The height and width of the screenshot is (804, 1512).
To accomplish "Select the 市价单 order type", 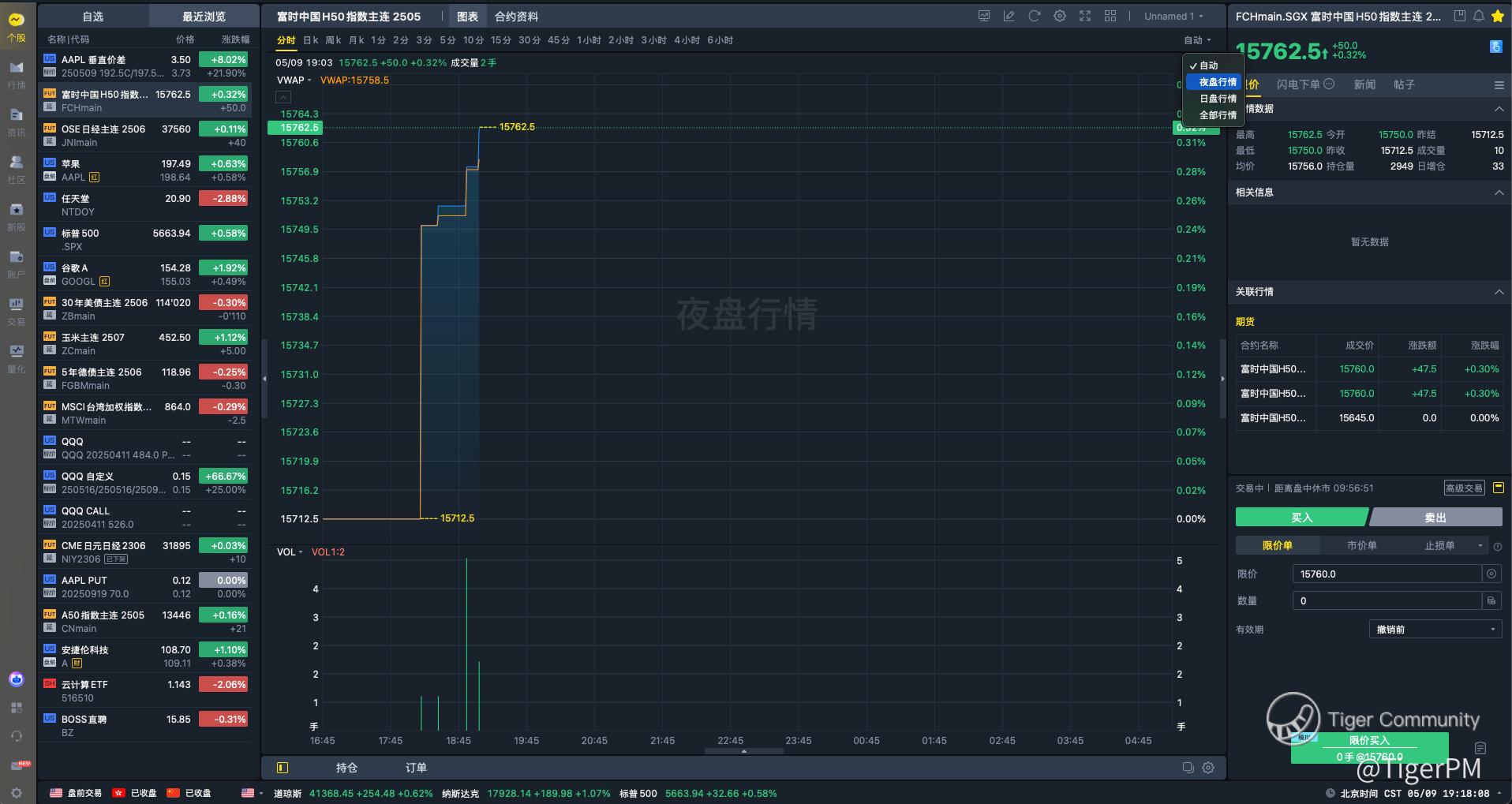I will (x=1361, y=546).
